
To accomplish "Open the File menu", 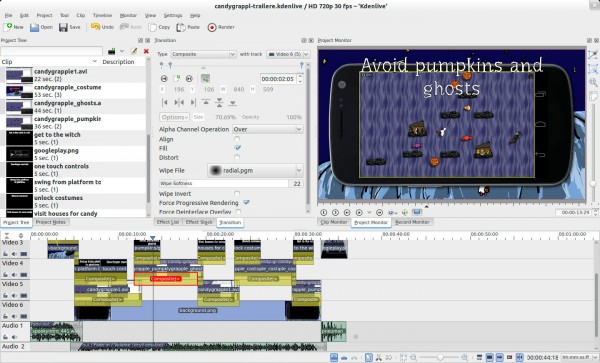I will pyautogui.click(x=8, y=15).
